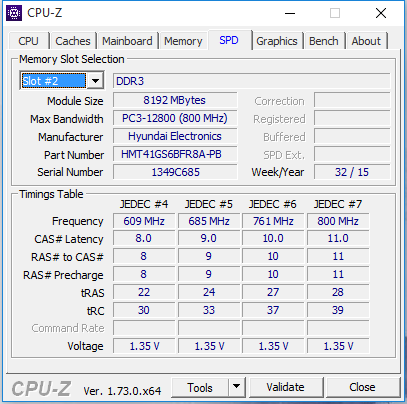Minimize the CPU-Z window
This screenshot has height=404, width=407.
290,13
